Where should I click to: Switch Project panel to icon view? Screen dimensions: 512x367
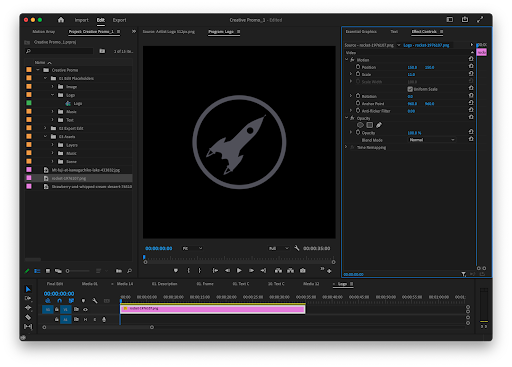(48, 271)
